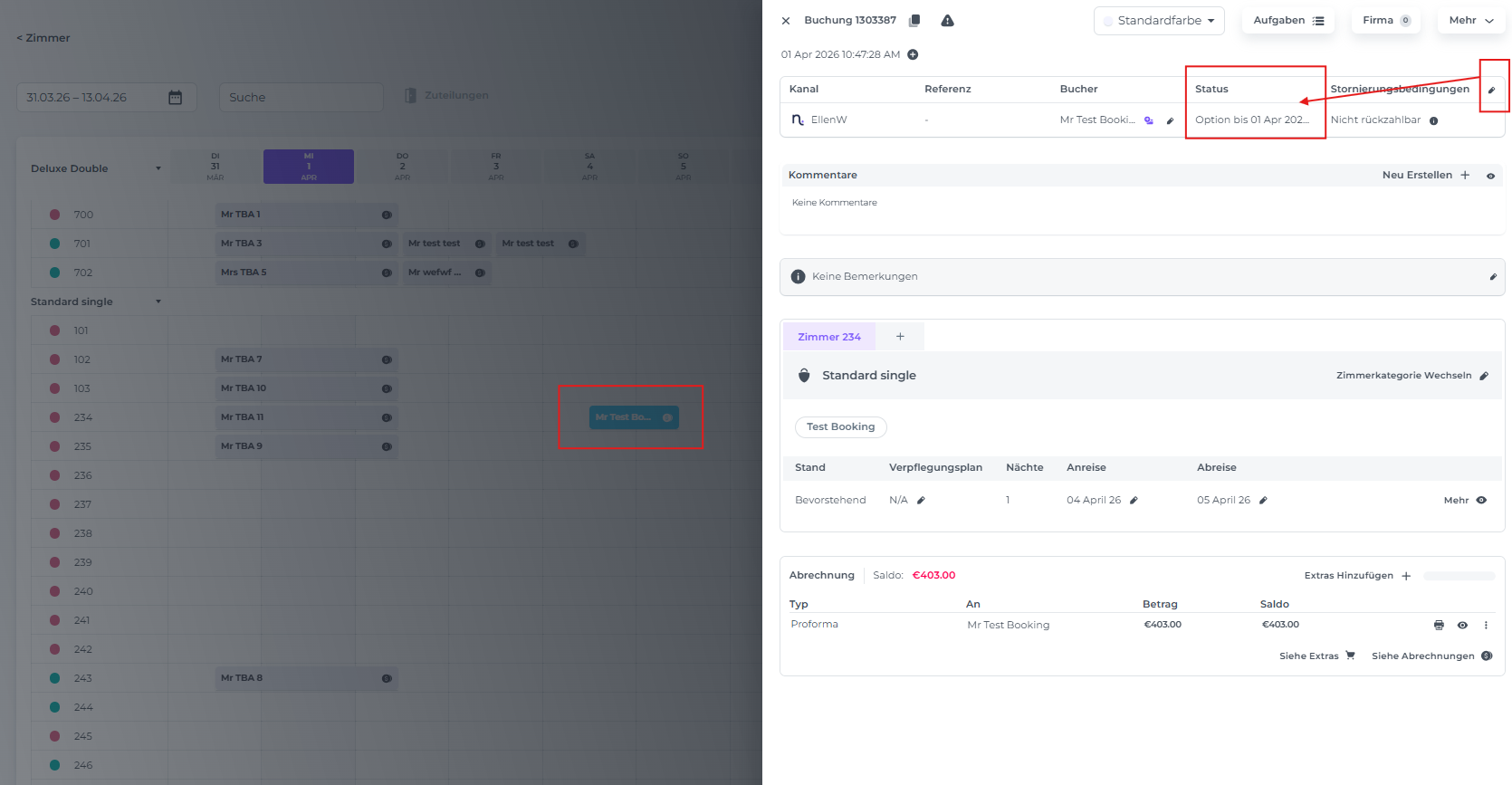Expand the Mehr menu in header

pyautogui.click(x=1470, y=21)
